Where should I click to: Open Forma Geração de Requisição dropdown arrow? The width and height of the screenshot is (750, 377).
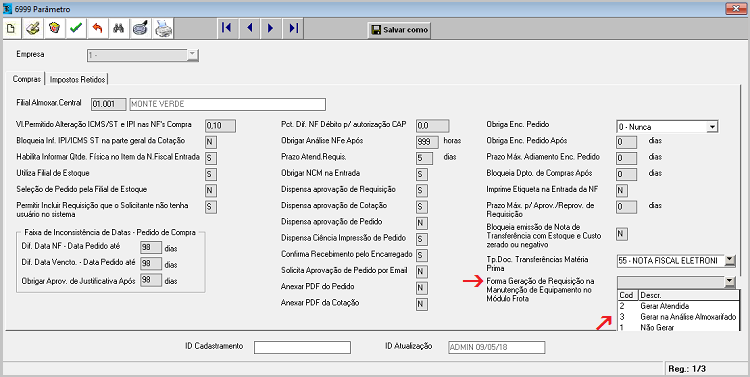(x=729, y=282)
